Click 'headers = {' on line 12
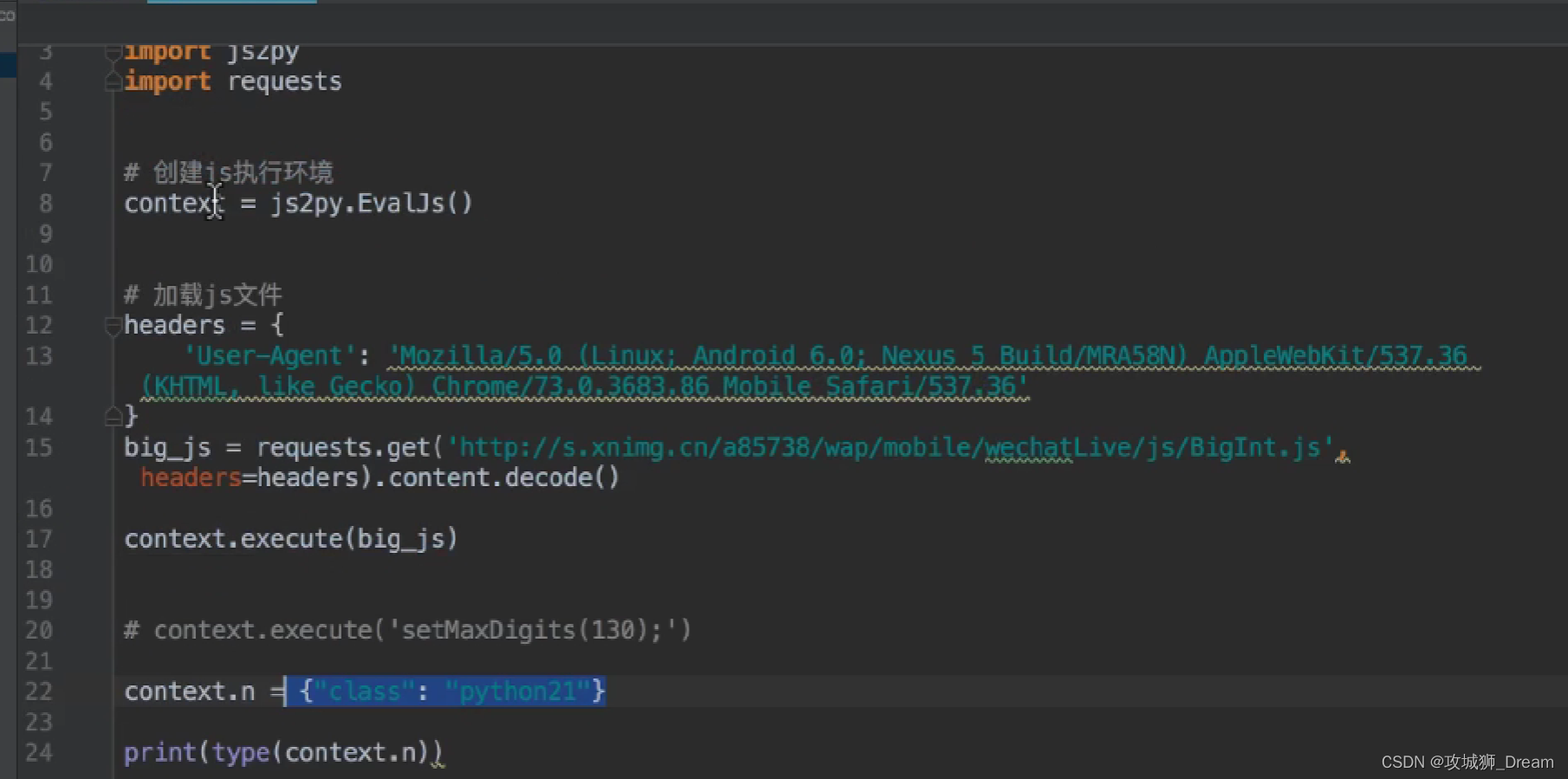Image resolution: width=1568 pixels, height=779 pixels. (x=205, y=325)
